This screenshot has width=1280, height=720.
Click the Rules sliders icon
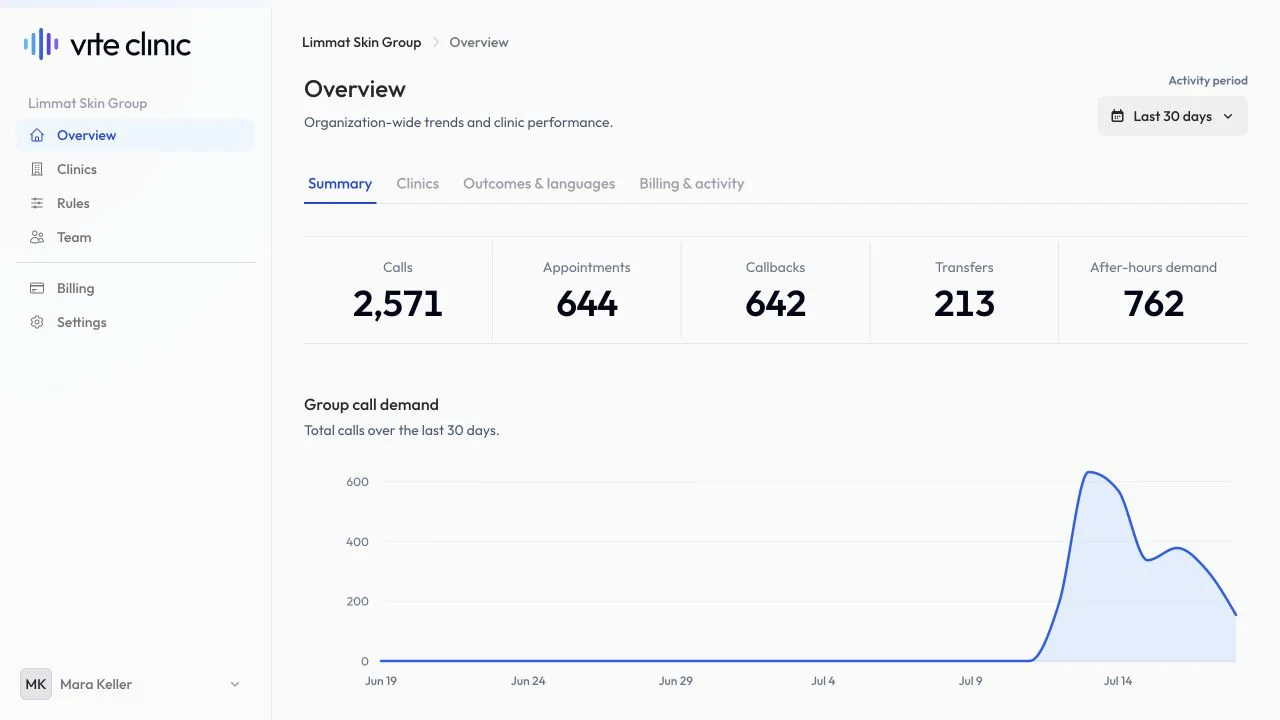click(37, 203)
